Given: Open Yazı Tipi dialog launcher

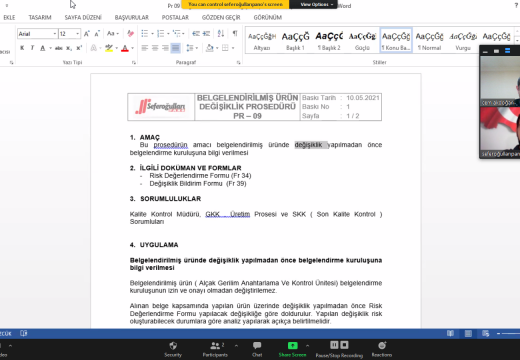Looking at the screenshot, I should 134,62.
